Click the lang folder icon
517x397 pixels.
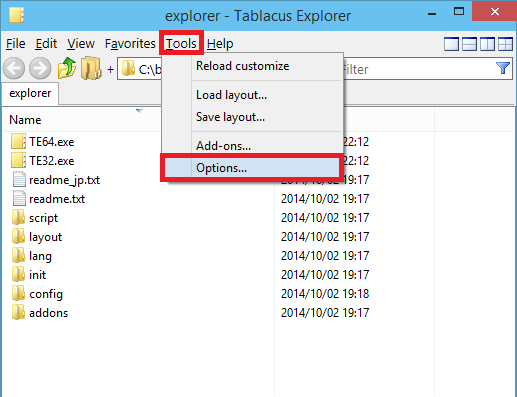18,255
